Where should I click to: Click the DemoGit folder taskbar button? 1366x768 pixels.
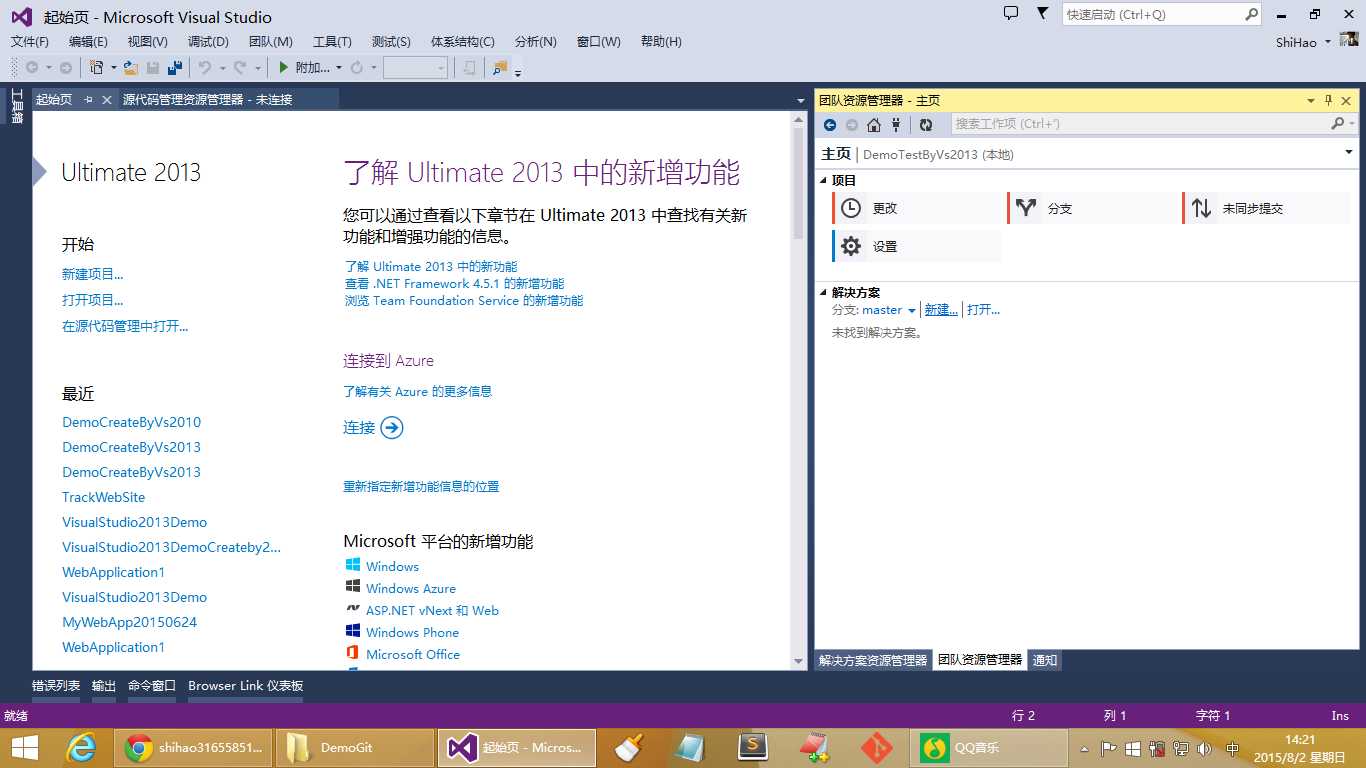pos(354,748)
